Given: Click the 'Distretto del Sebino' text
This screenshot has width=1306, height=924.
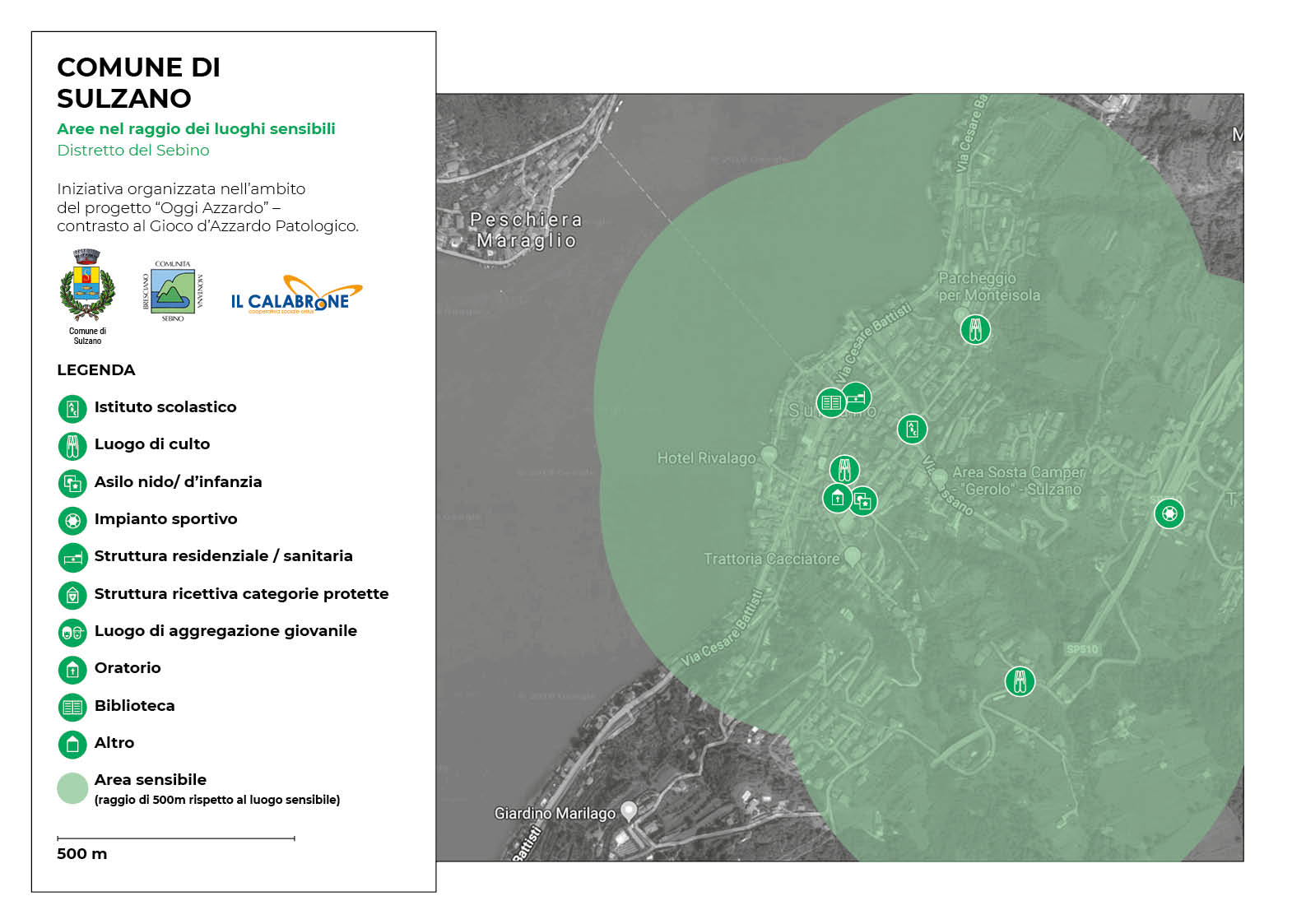Looking at the screenshot, I should click(133, 150).
